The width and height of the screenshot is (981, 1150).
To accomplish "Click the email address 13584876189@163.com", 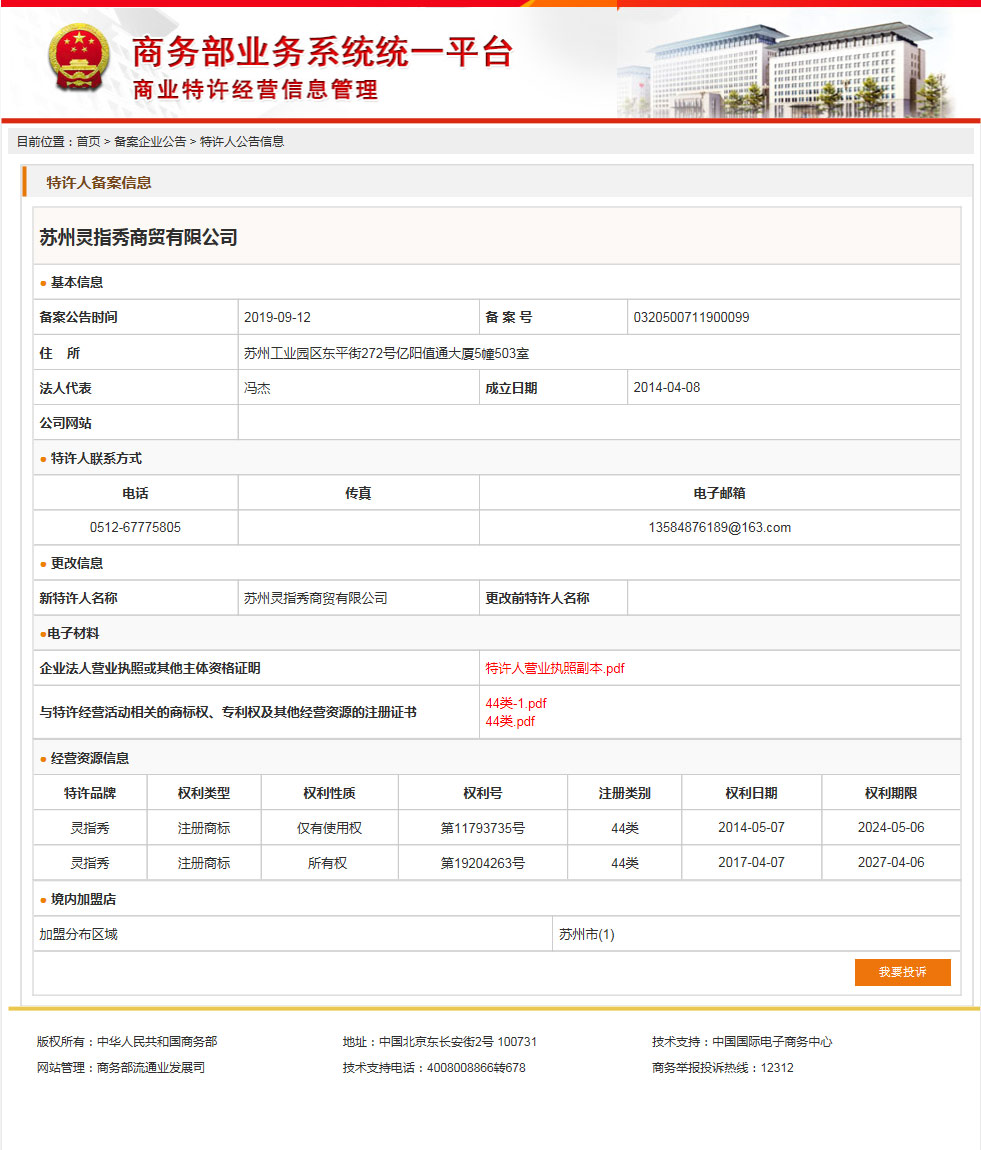I will click(x=719, y=527).
